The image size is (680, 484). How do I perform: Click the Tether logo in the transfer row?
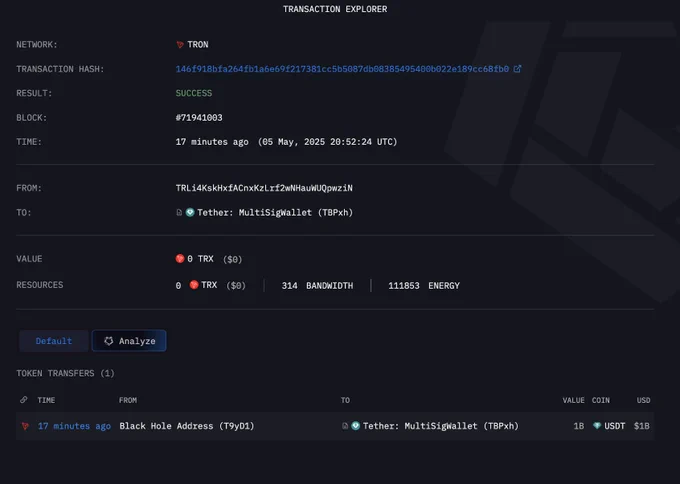356,426
